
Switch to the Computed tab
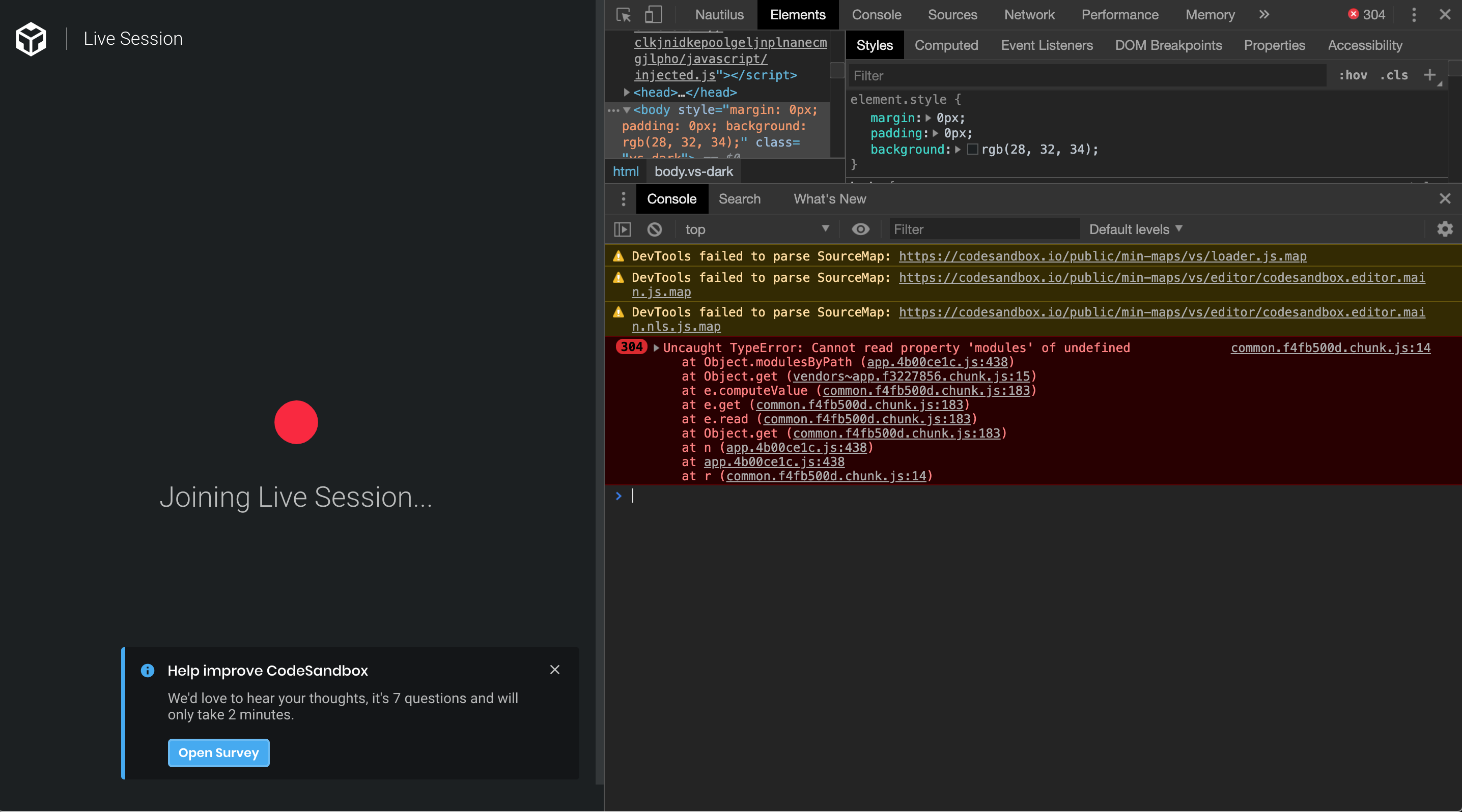[946, 45]
